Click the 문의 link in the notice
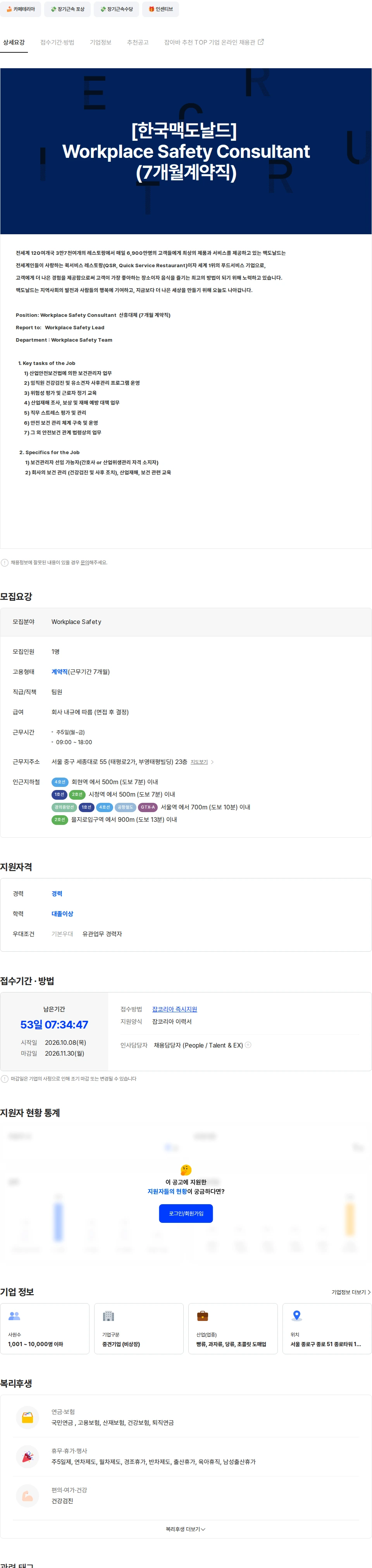The width and height of the screenshot is (372, 1568). pos(85,562)
